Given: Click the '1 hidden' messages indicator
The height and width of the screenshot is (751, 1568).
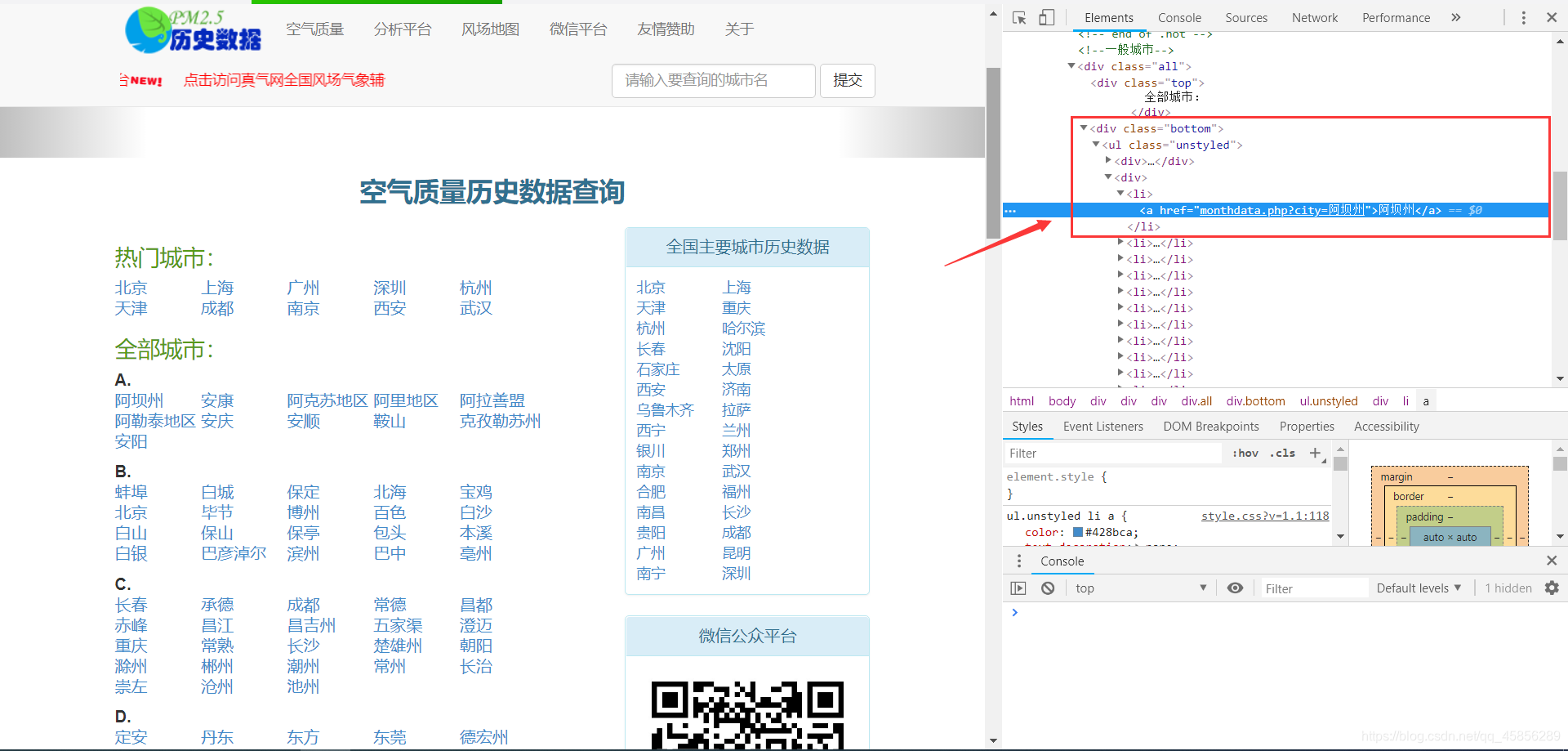Looking at the screenshot, I should coord(1508,588).
